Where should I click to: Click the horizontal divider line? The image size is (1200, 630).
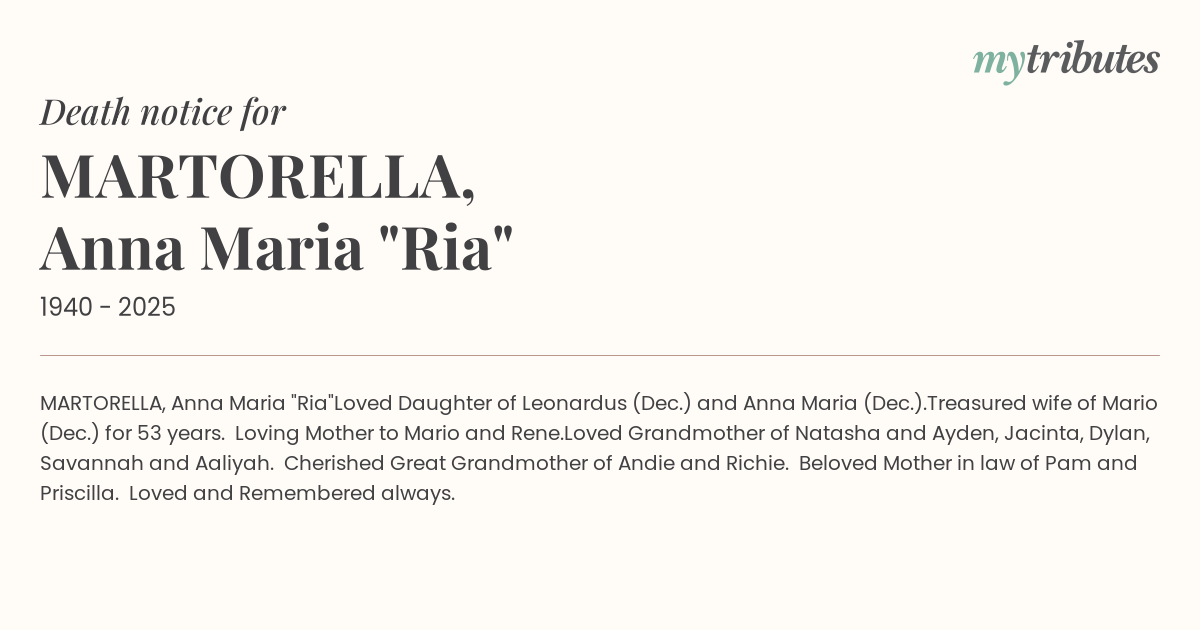pyautogui.click(x=600, y=355)
